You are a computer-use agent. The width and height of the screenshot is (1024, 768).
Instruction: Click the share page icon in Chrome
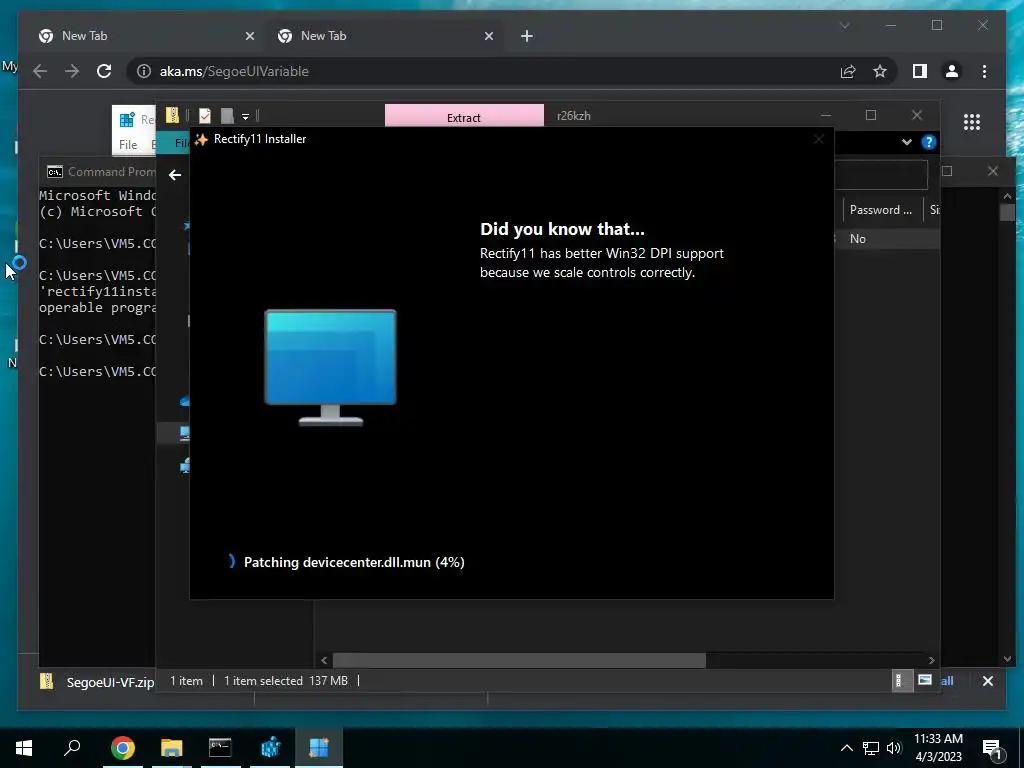848,71
